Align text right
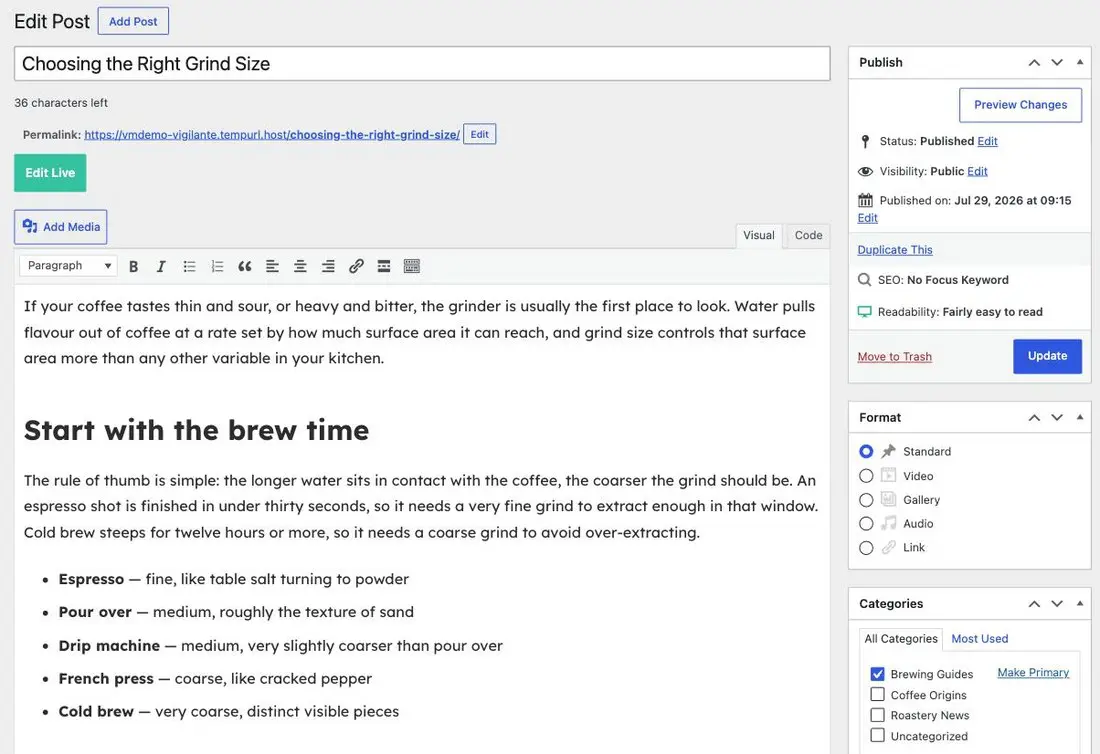Image resolution: width=1100 pixels, height=754 pixels. (328, 267)
